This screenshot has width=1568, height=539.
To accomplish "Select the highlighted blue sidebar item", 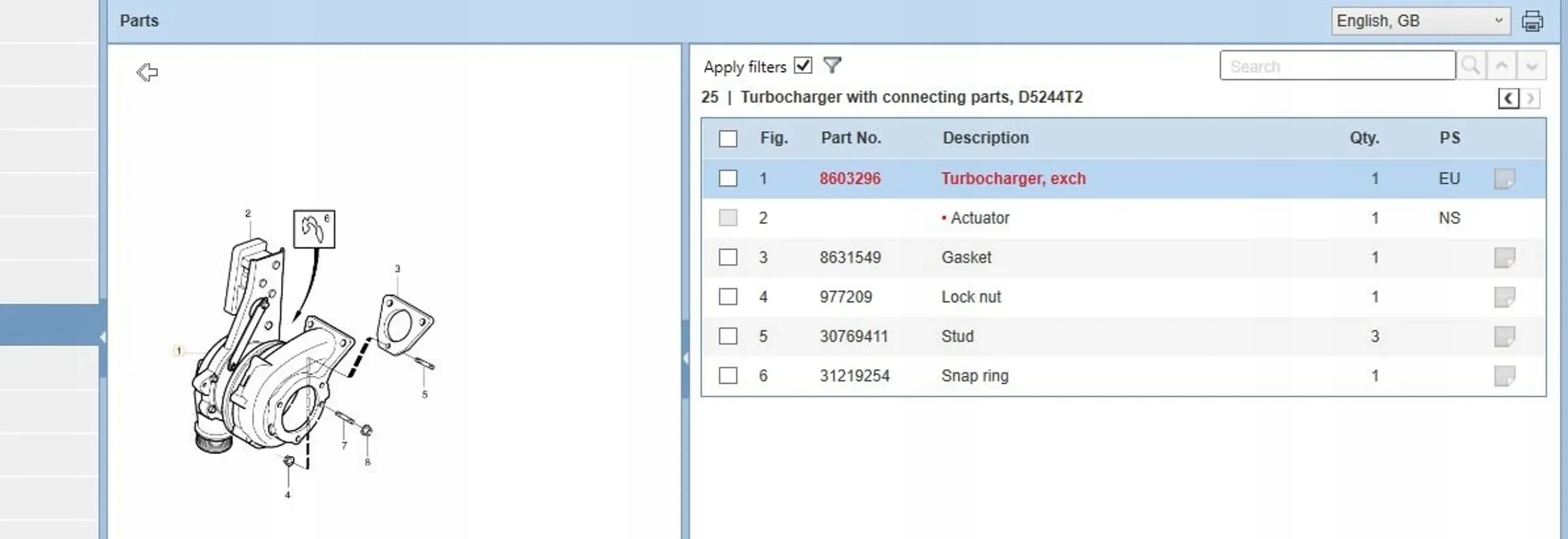I will [x=49, y=324].
